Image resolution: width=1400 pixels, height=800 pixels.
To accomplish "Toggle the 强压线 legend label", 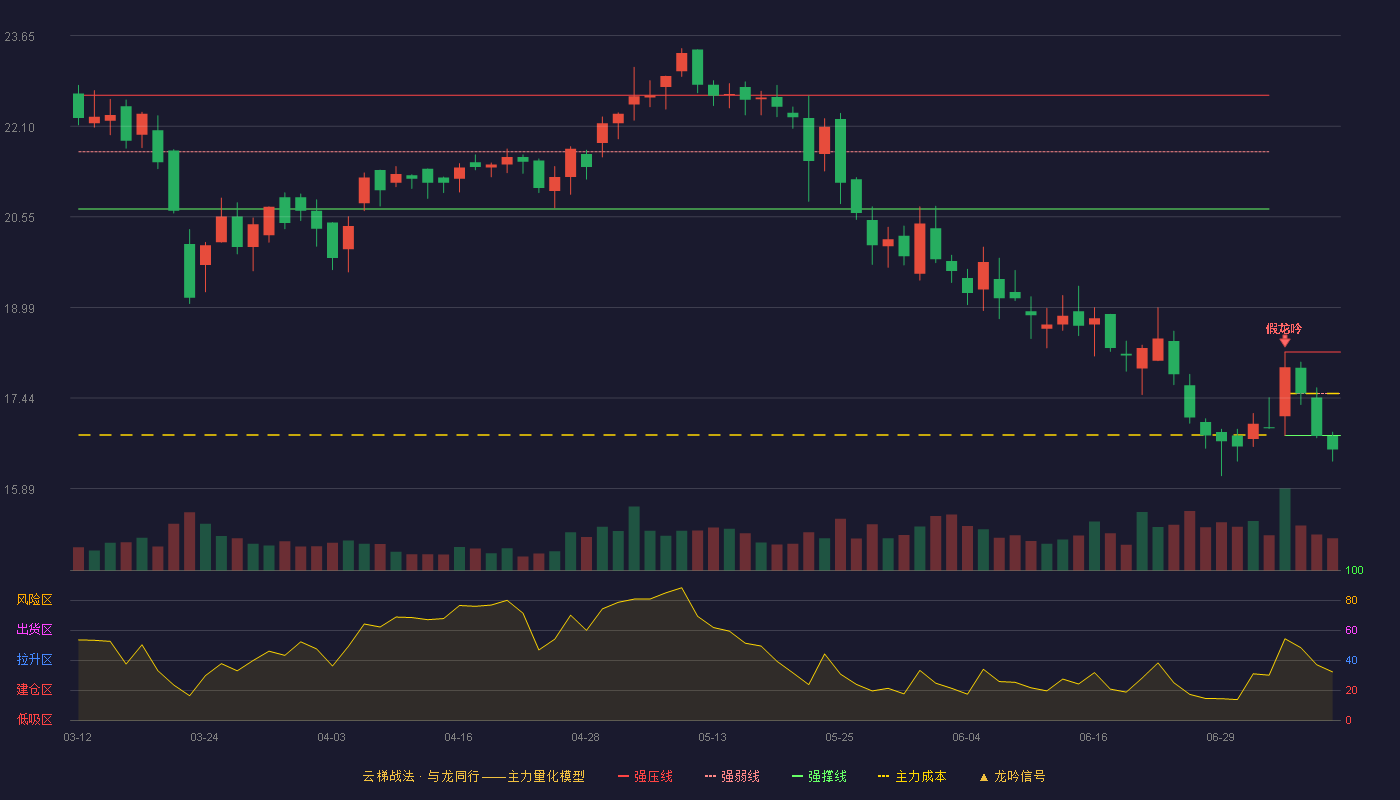I will coord(653,777).
